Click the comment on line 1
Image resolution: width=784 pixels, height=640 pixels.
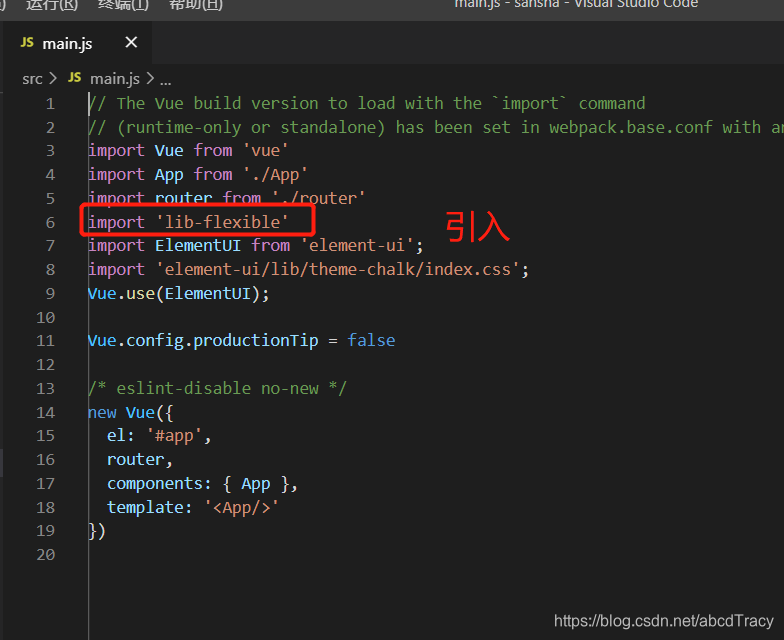367,104
